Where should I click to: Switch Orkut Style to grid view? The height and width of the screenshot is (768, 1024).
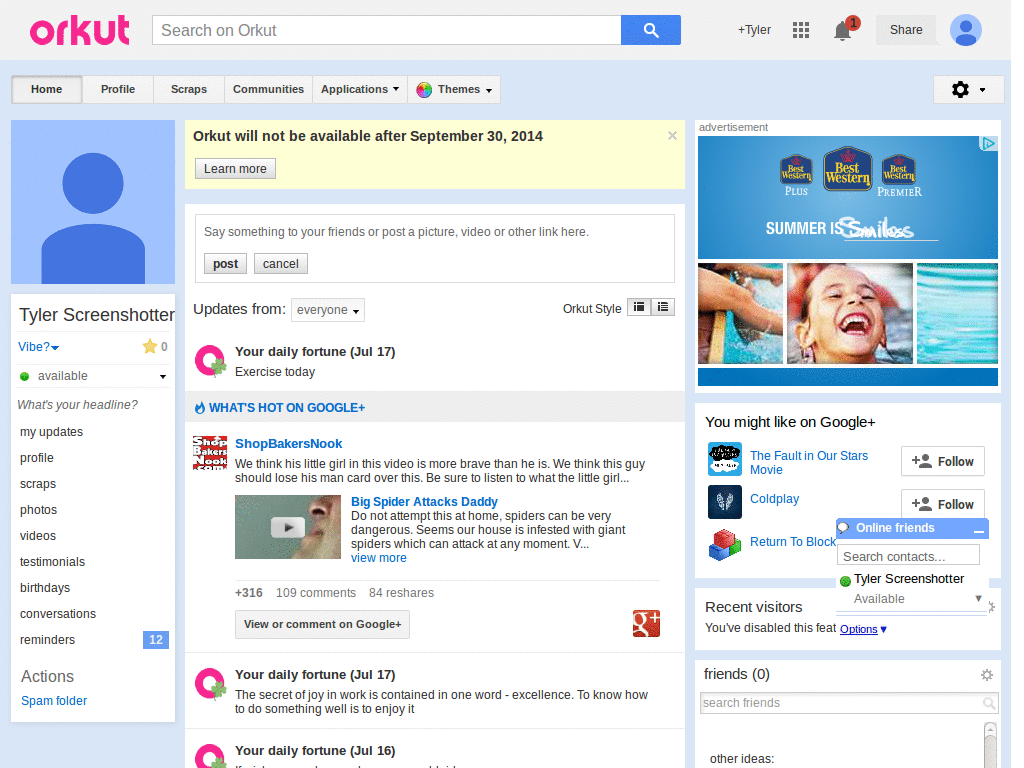coord(639,307)
